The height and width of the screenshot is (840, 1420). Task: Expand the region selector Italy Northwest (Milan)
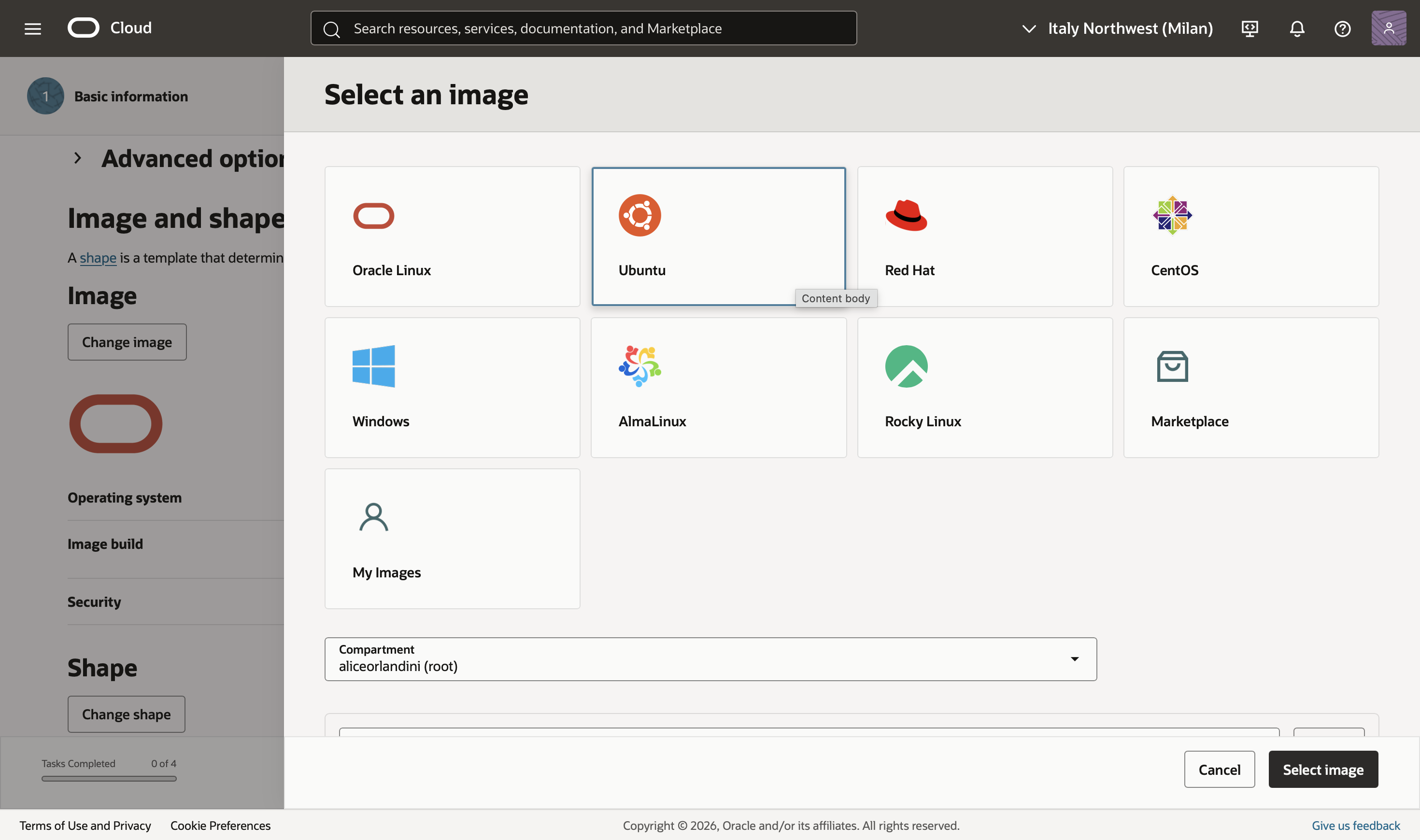[x=1118, y=28]
